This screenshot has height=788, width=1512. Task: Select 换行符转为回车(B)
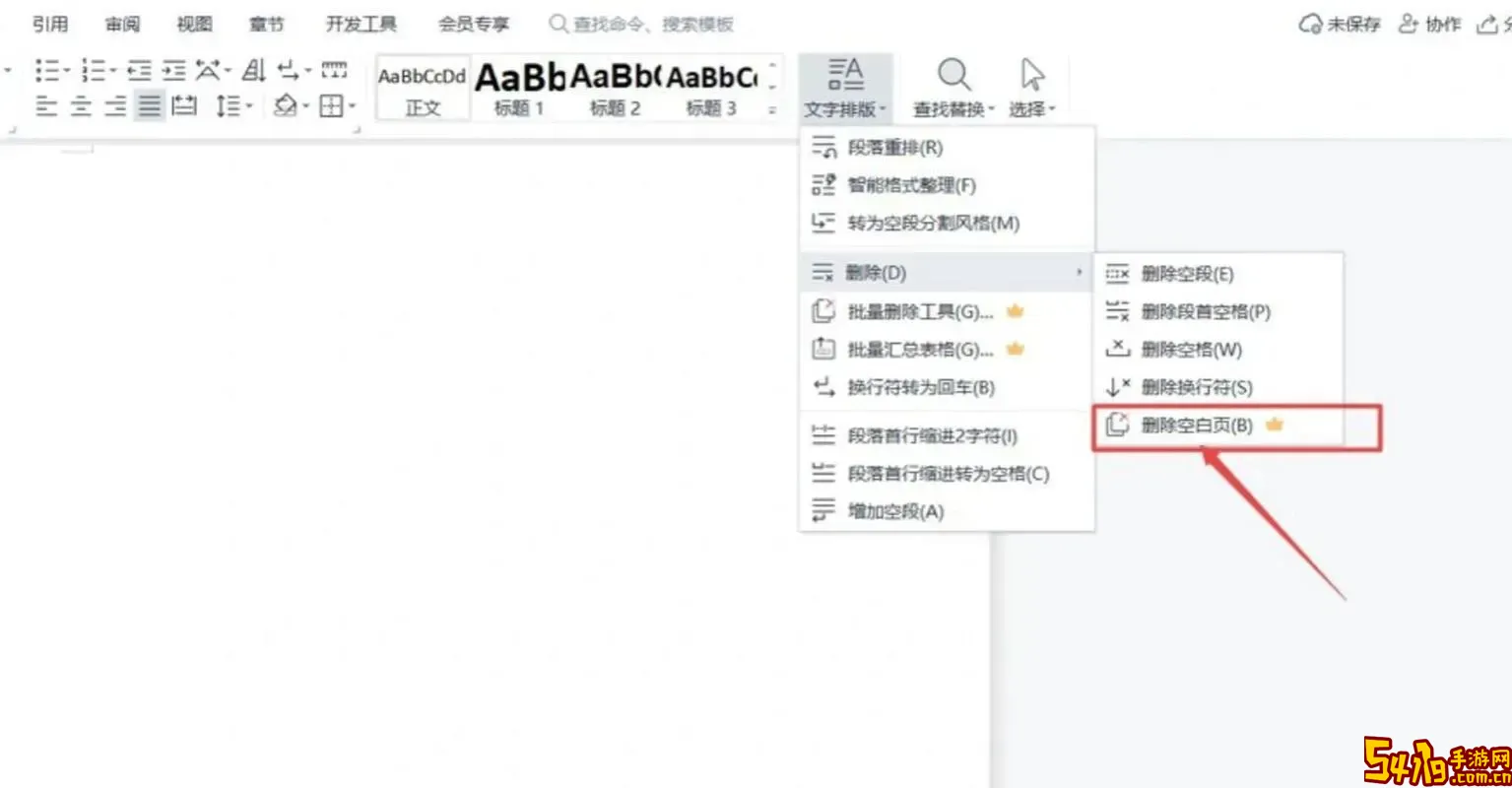click(947, 387)
